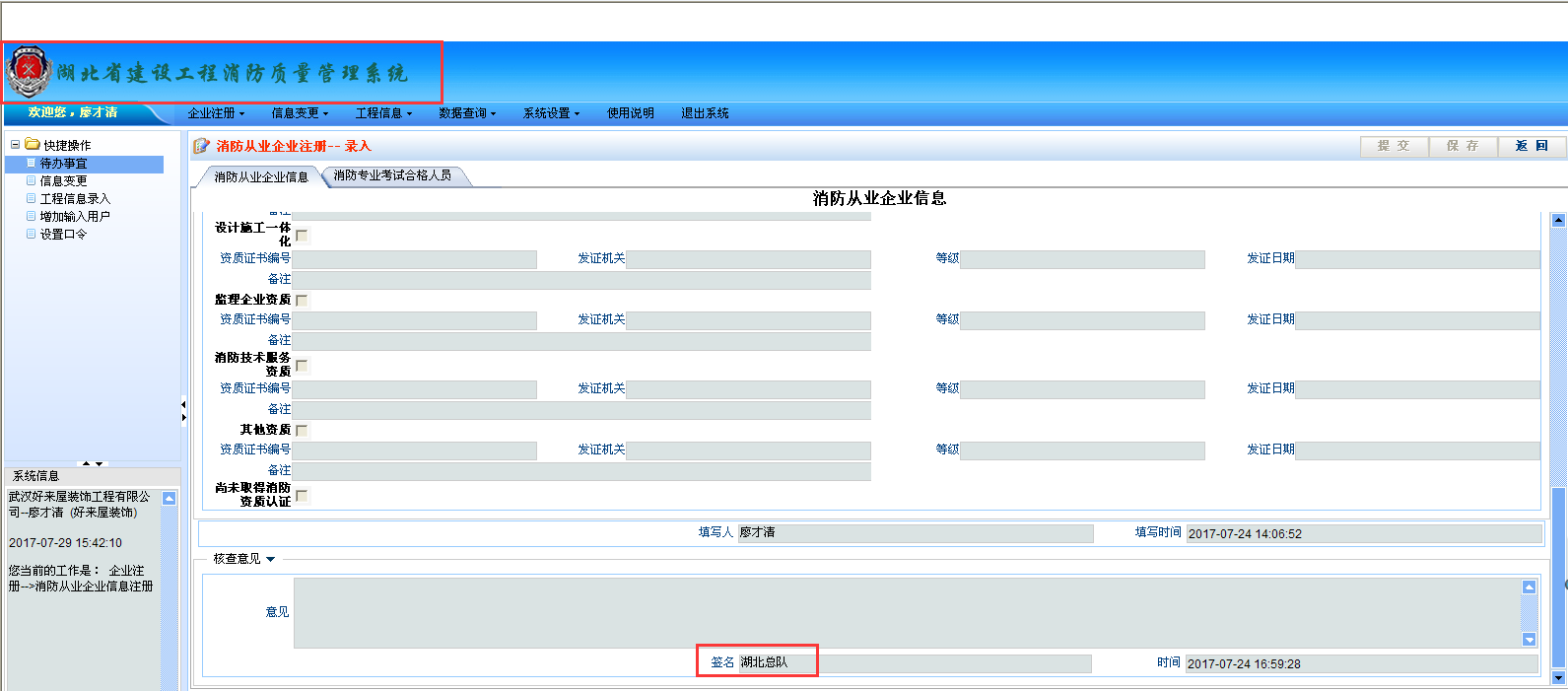Click the sidebar splitter collapse arrows

click(x=183, y=411)
